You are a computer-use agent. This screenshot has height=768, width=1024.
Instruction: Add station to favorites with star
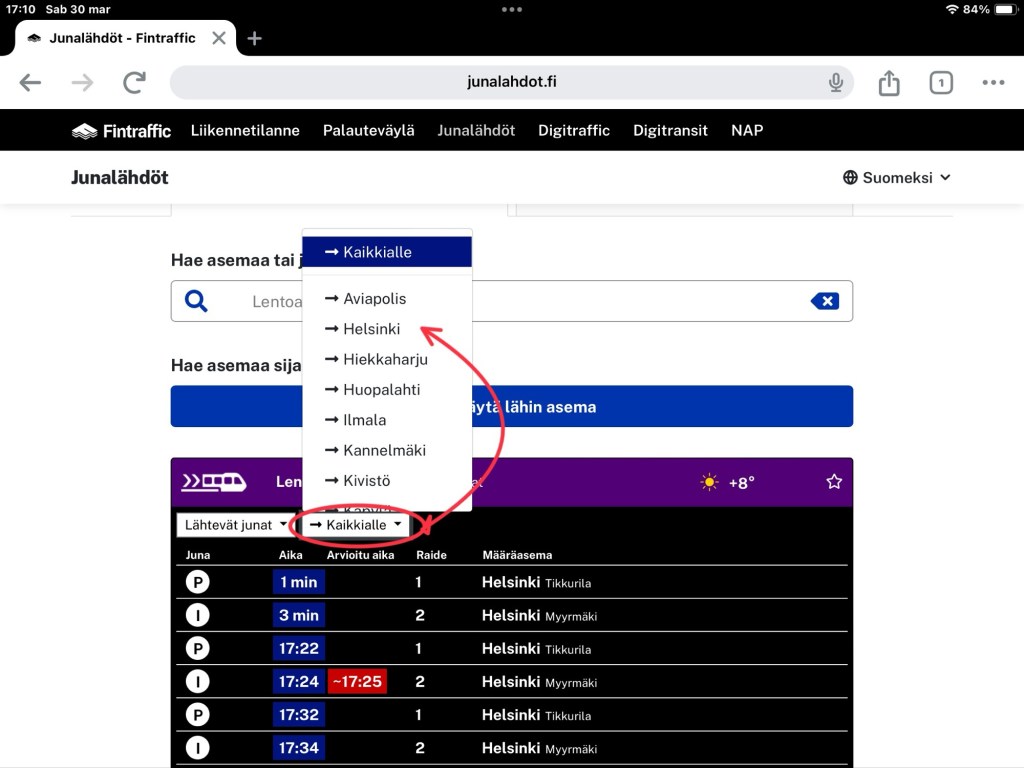point(834,482)
